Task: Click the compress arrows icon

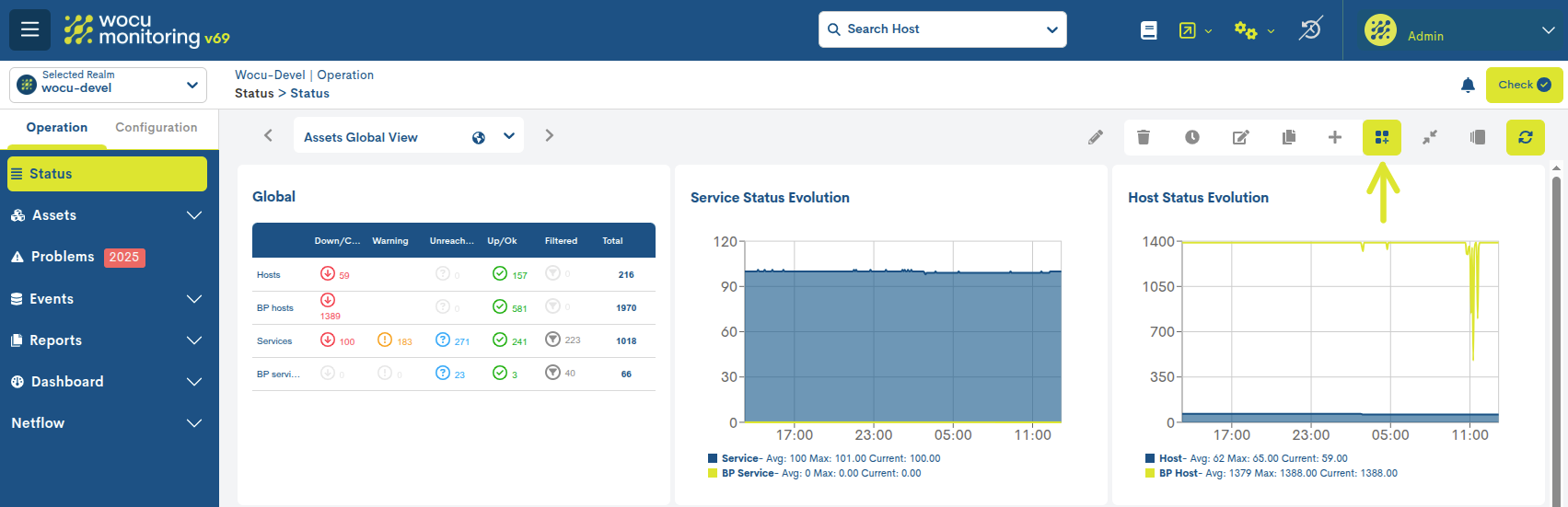Action: [x=1430, y=137]
